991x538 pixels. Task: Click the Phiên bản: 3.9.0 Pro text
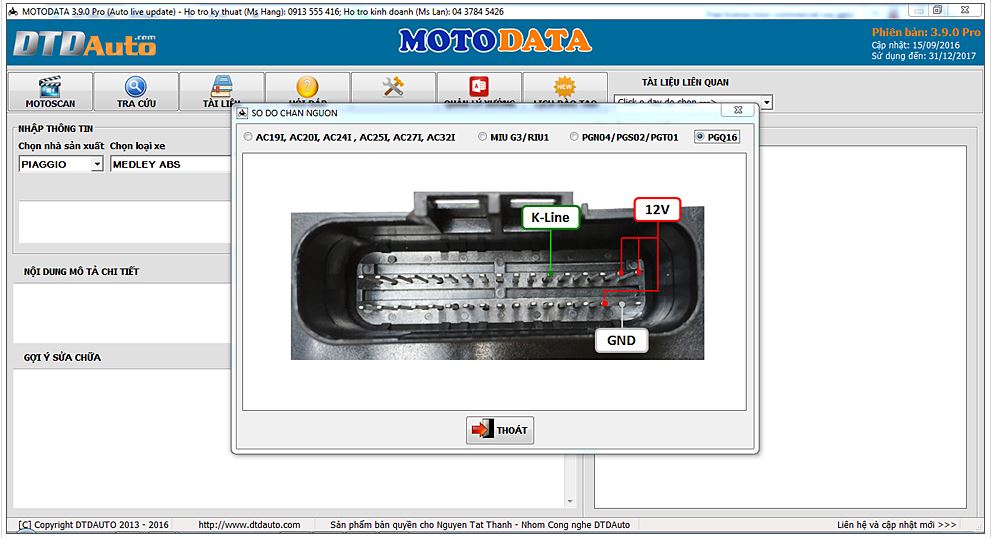pyautogui.click(x=926, y=32)
